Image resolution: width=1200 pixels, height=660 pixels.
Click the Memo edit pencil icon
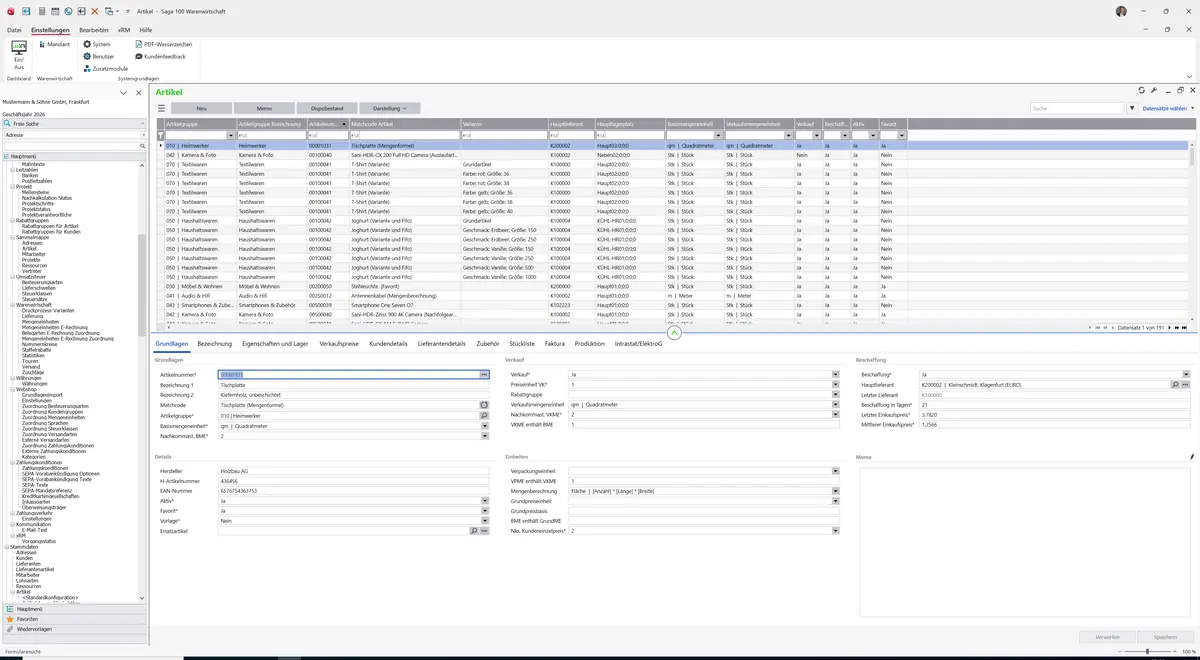tap(1191, 457)
